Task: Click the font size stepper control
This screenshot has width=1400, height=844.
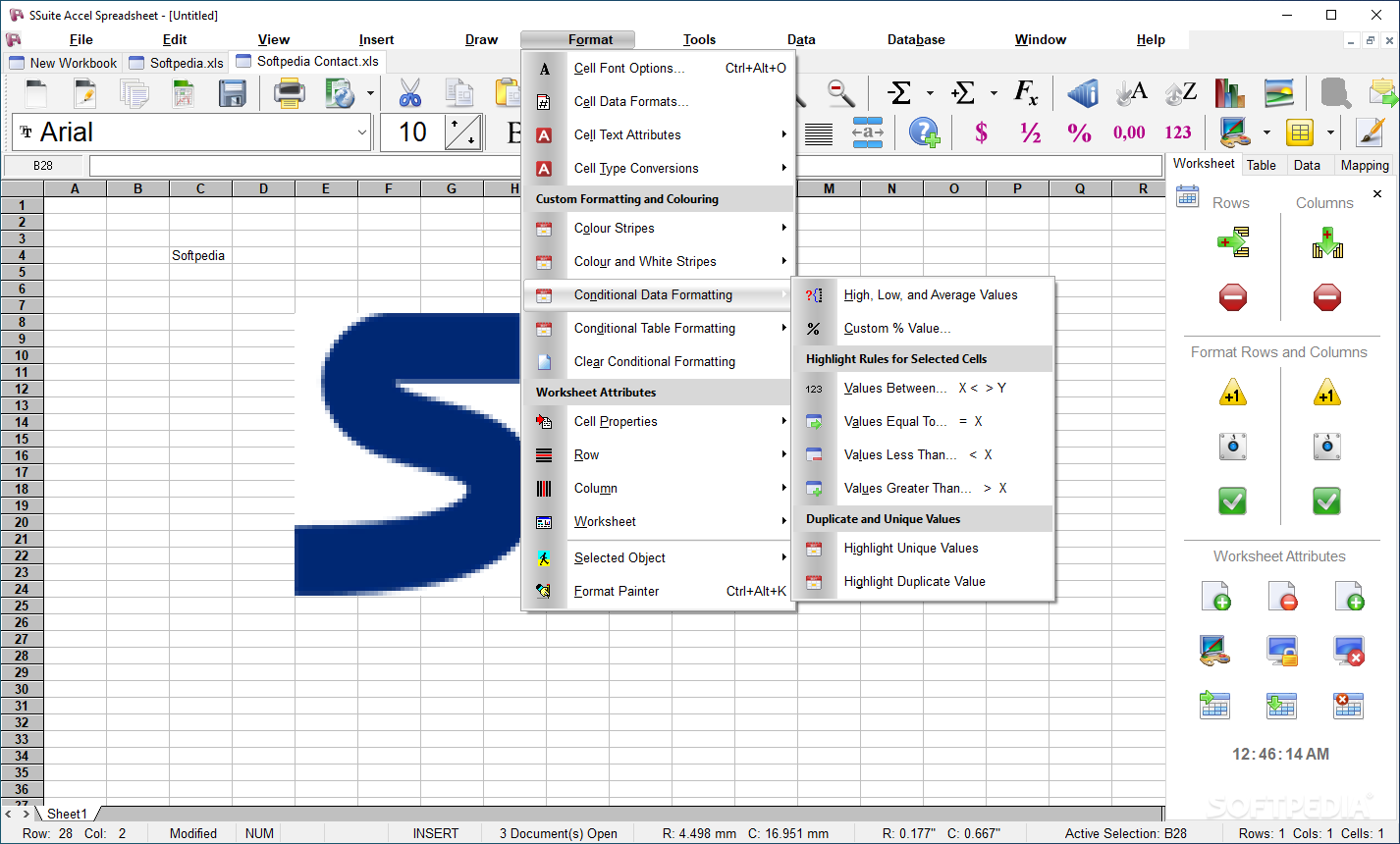Action: (x=462, y=132)
